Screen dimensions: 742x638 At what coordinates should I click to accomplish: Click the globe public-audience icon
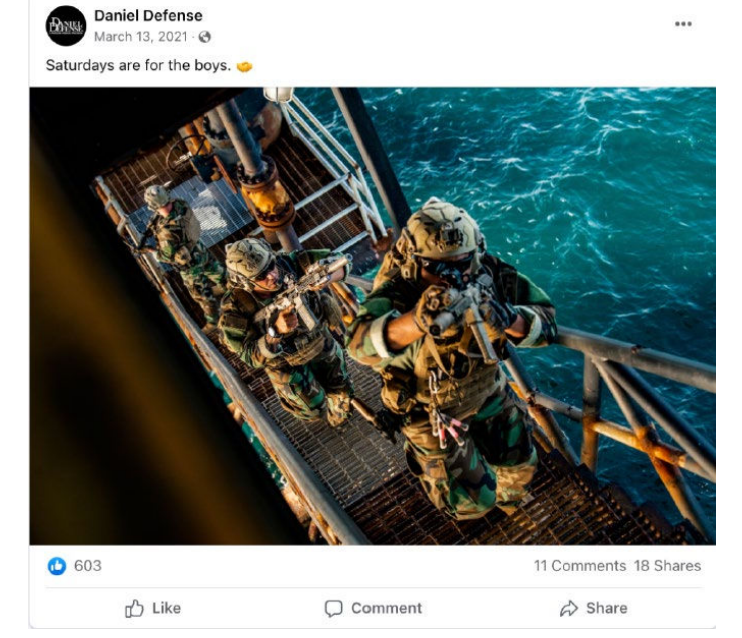[204, 37]
